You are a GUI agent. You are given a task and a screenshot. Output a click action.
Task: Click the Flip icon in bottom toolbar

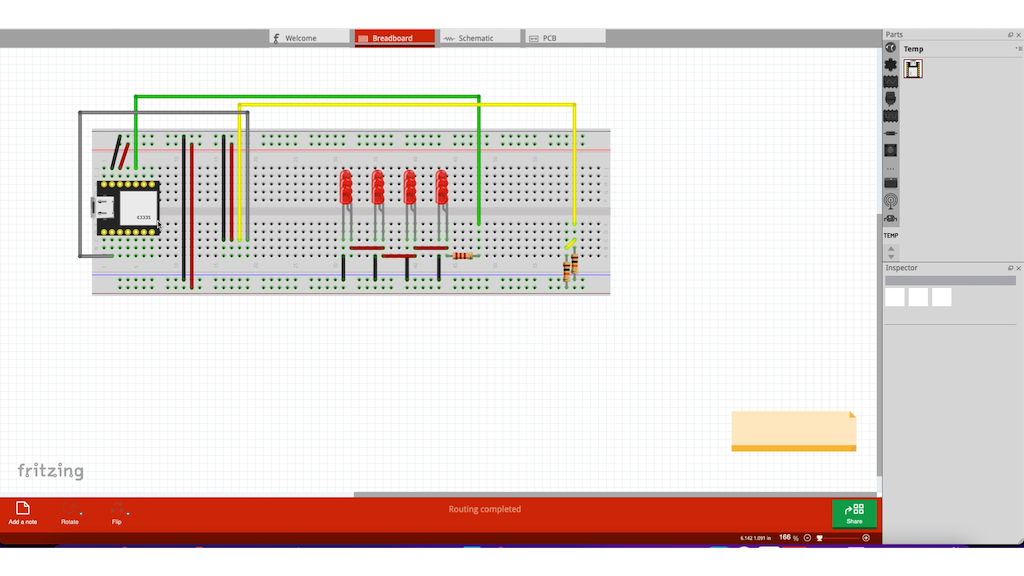117,507
